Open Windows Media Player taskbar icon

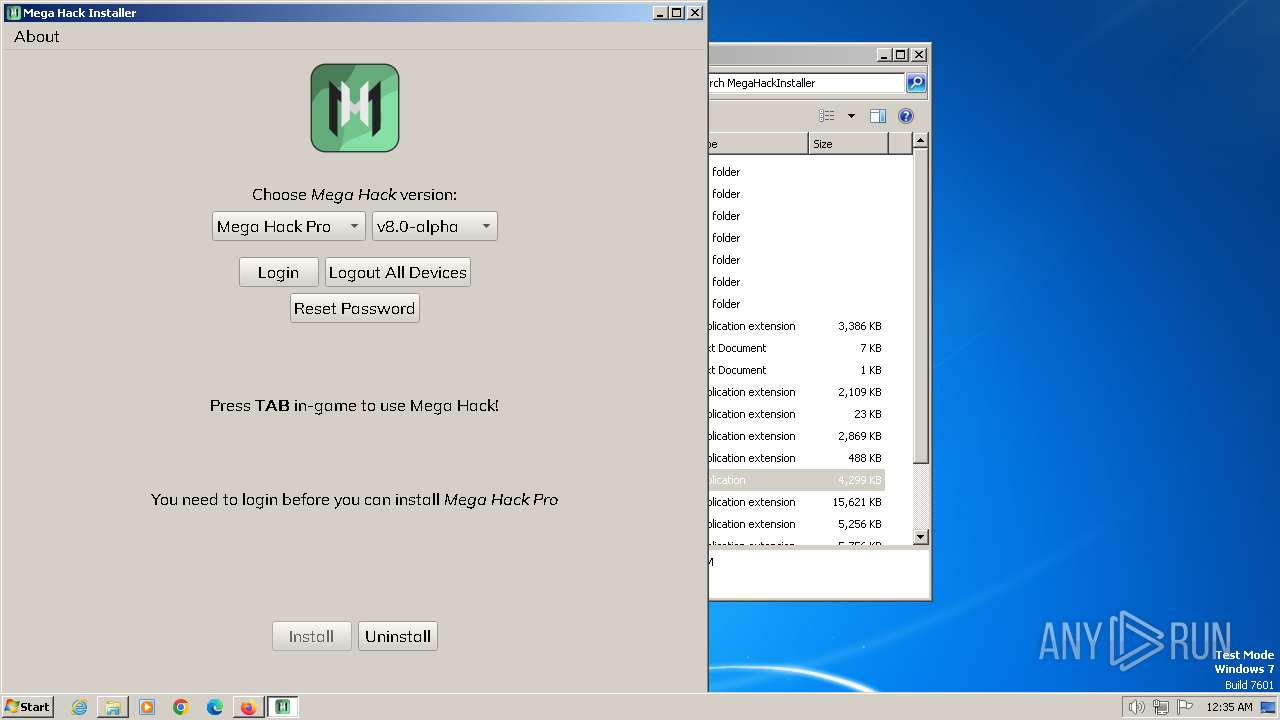(x=147, y=707)
